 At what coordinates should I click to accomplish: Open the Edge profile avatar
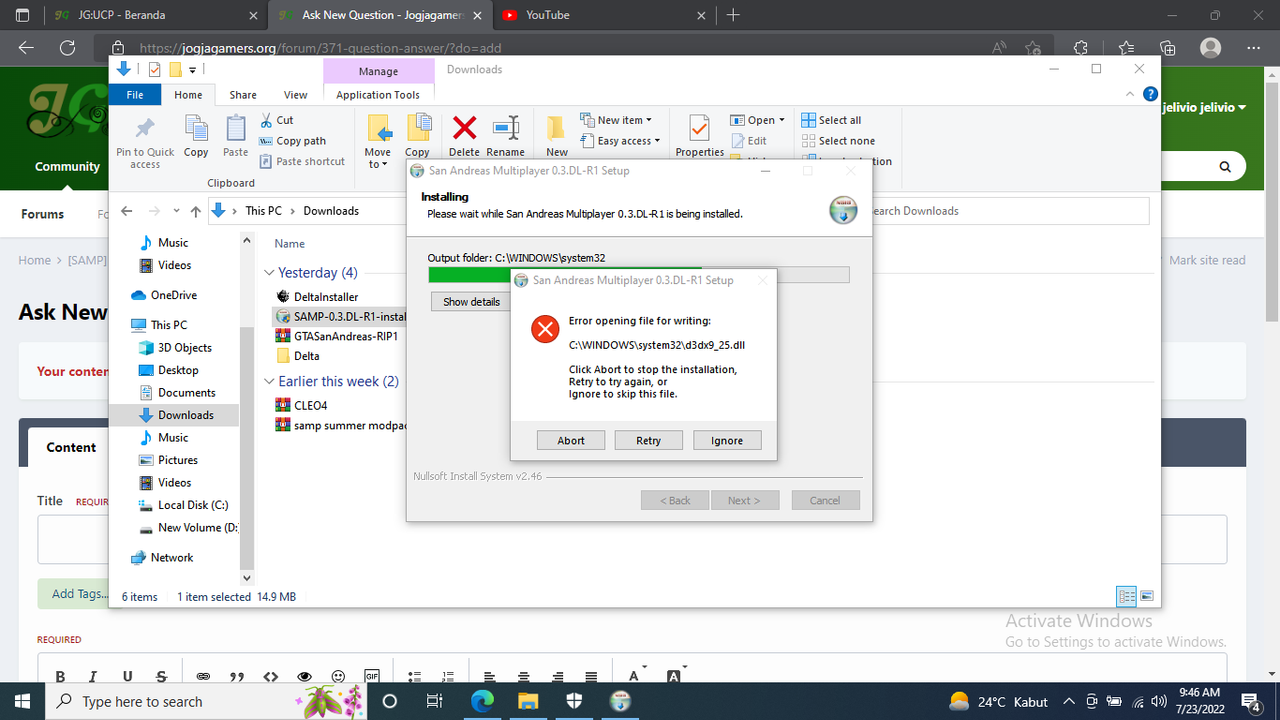tap(1211, 47)
